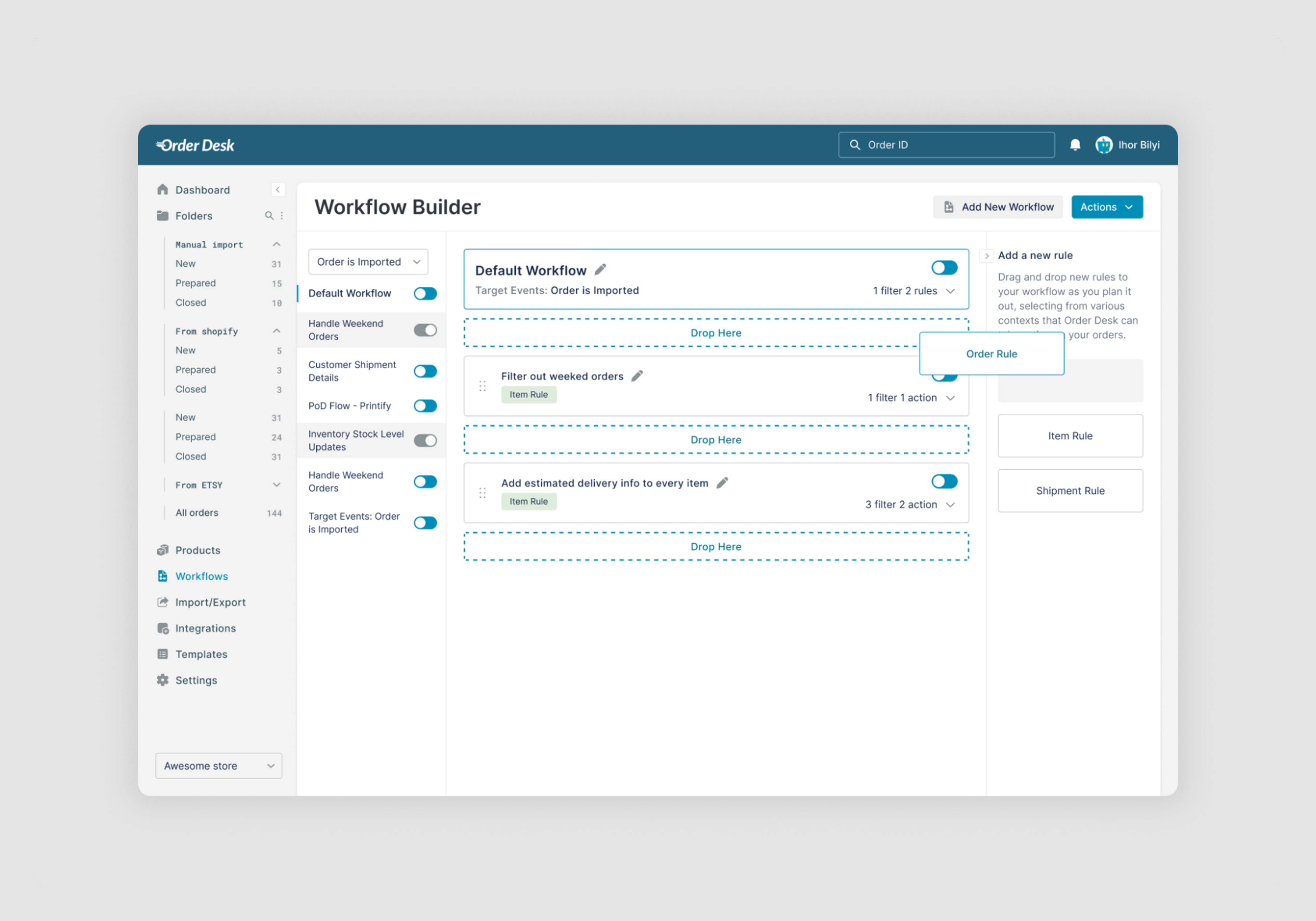
Task: Collapse From shopify folder group
Action: tap(276, 331)
